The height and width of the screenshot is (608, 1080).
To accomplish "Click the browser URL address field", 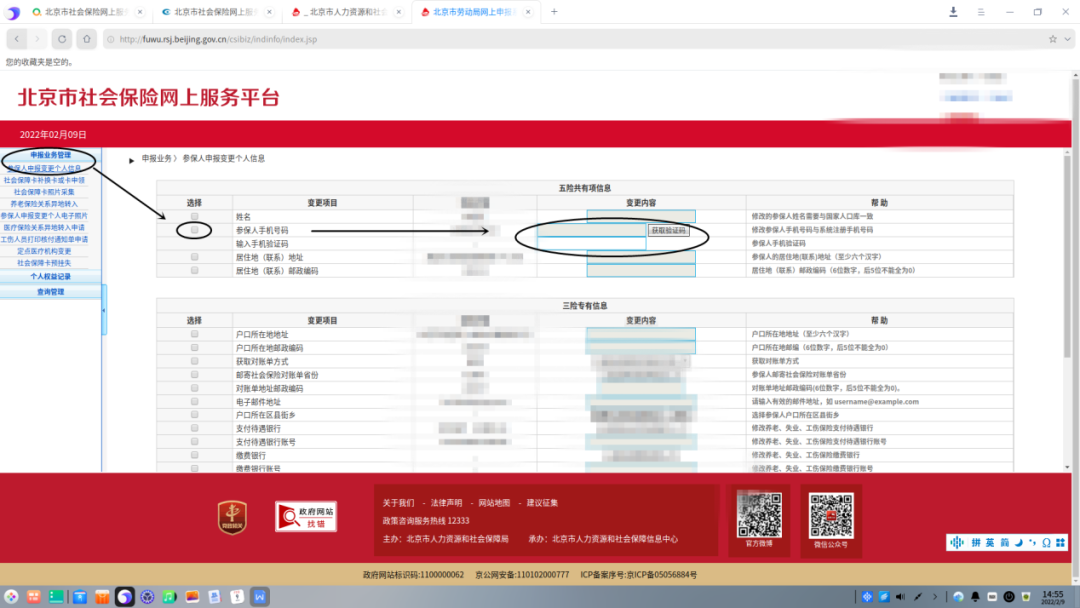I will pos(579,39).
